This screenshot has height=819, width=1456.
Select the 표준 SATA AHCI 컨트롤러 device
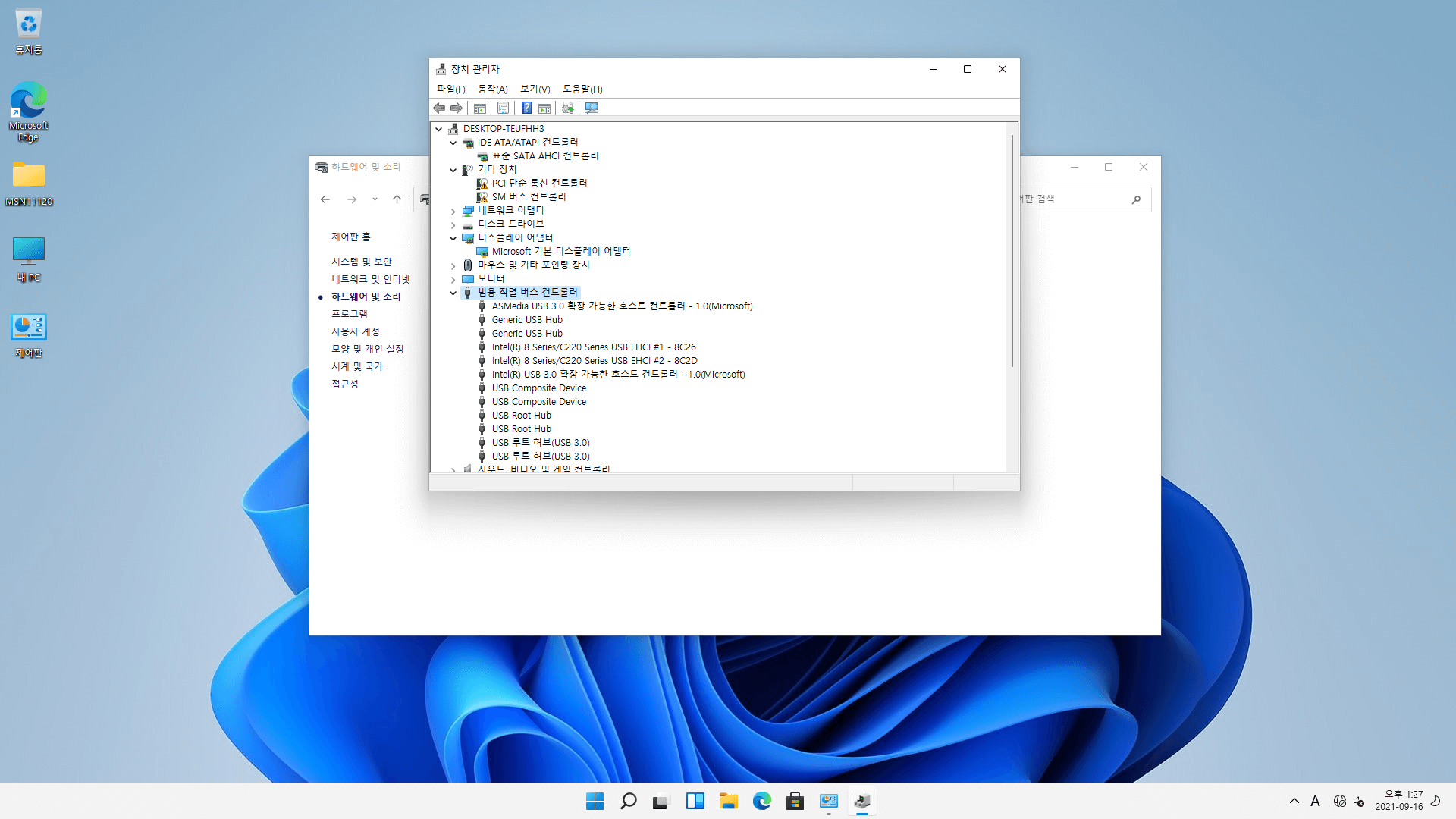pyautogui.click(x=544, y=156)
